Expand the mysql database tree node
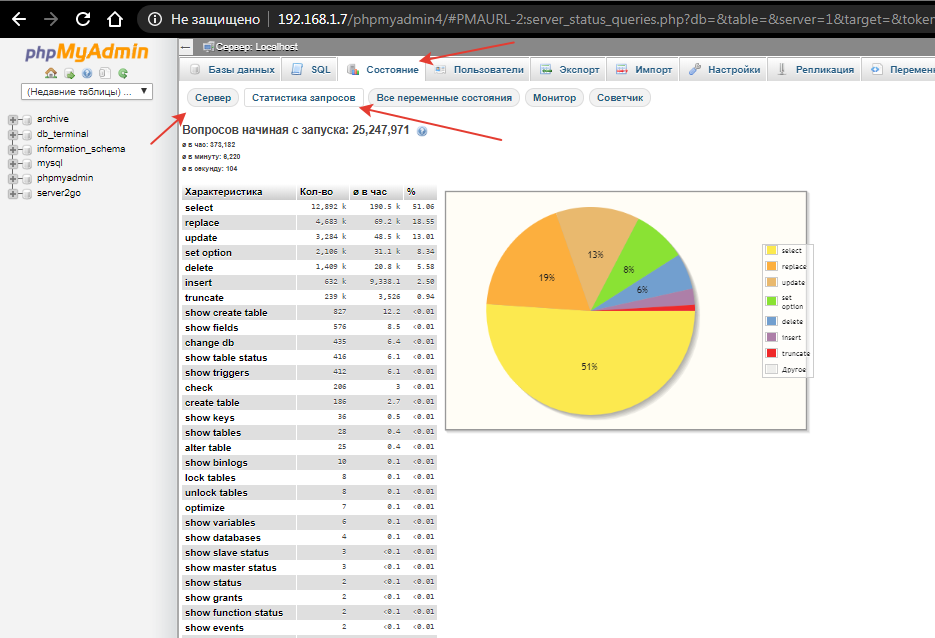The width and height of the screenshot is (935, 638). click(13, 163)
